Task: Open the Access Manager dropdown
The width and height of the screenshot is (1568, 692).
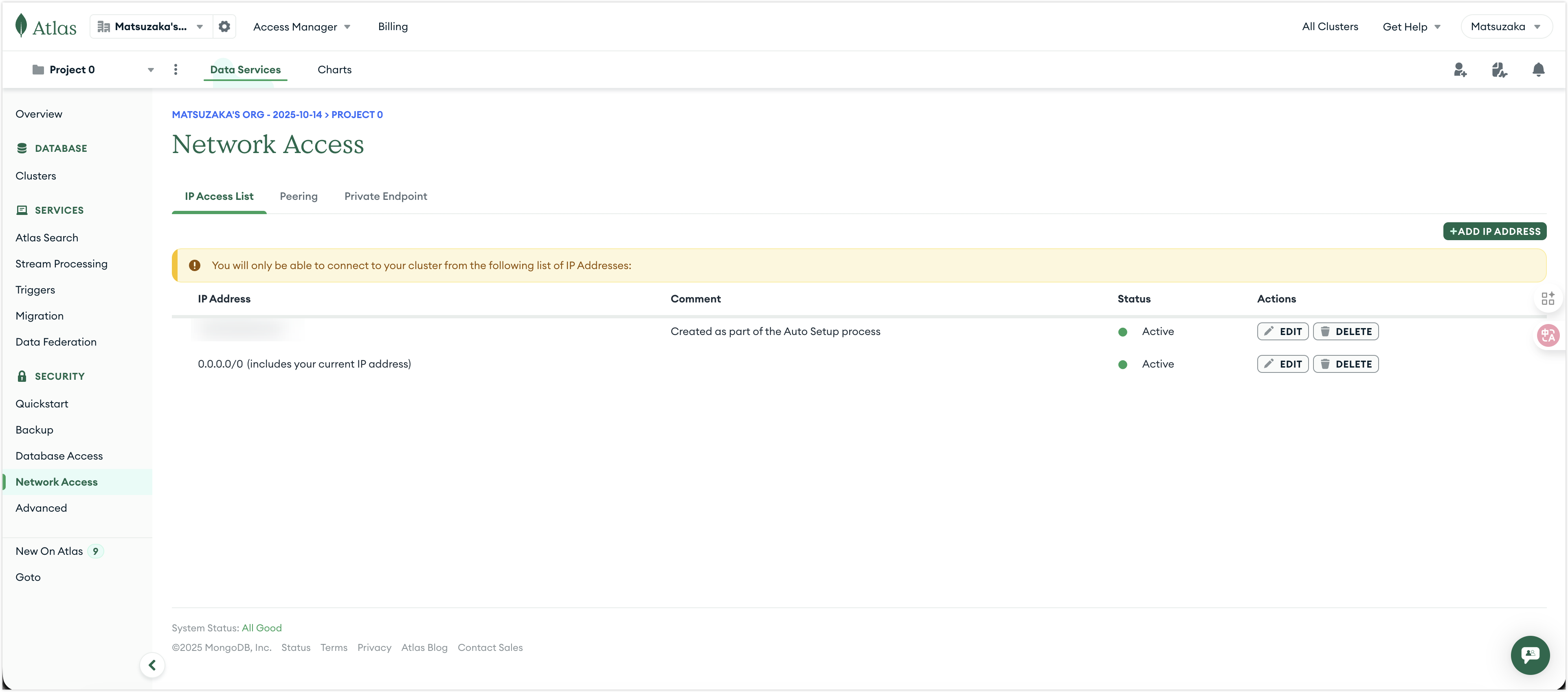Action: coord(301,27)
